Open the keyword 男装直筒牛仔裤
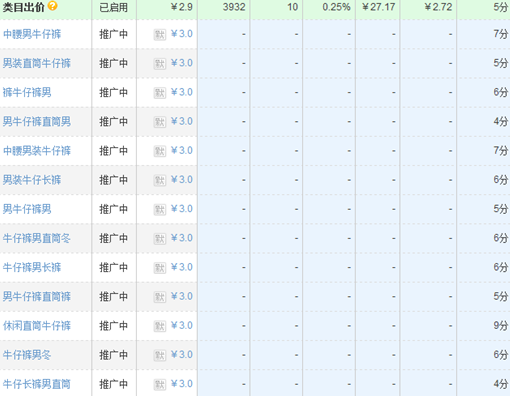Screen dimensions: 510x397 [x=37, y=63]
